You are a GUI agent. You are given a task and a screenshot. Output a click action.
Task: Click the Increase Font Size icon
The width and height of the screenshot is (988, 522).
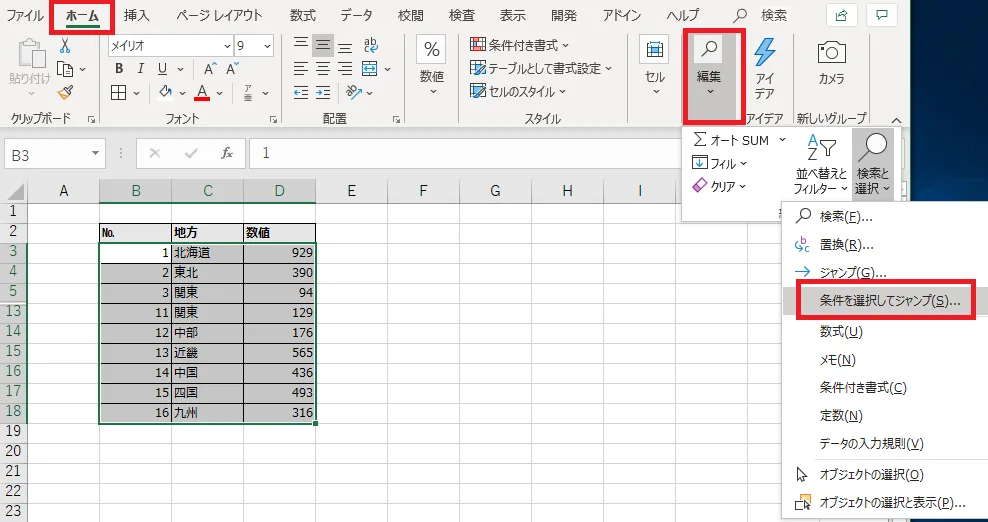coord(211,69)
